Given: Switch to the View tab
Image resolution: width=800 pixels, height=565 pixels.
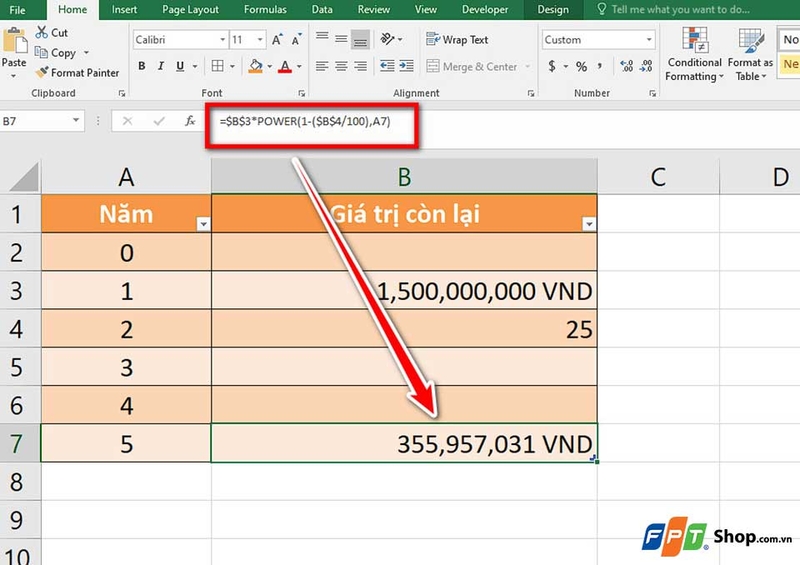Looking at the screenshot, I should pyautogui.click(x=426, y=10).
